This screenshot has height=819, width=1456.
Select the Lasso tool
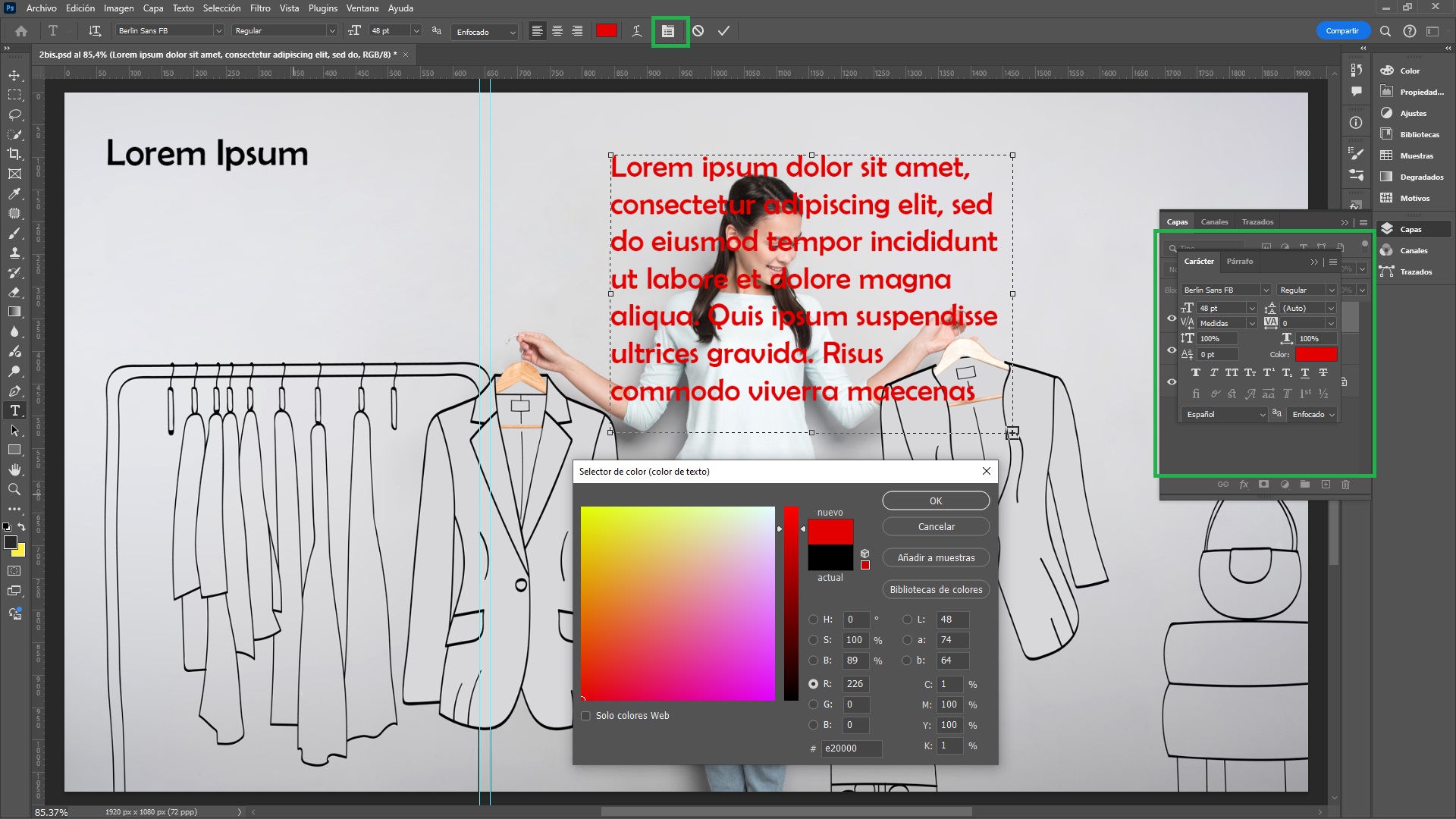pyautogui.click(x=14, y=115)
